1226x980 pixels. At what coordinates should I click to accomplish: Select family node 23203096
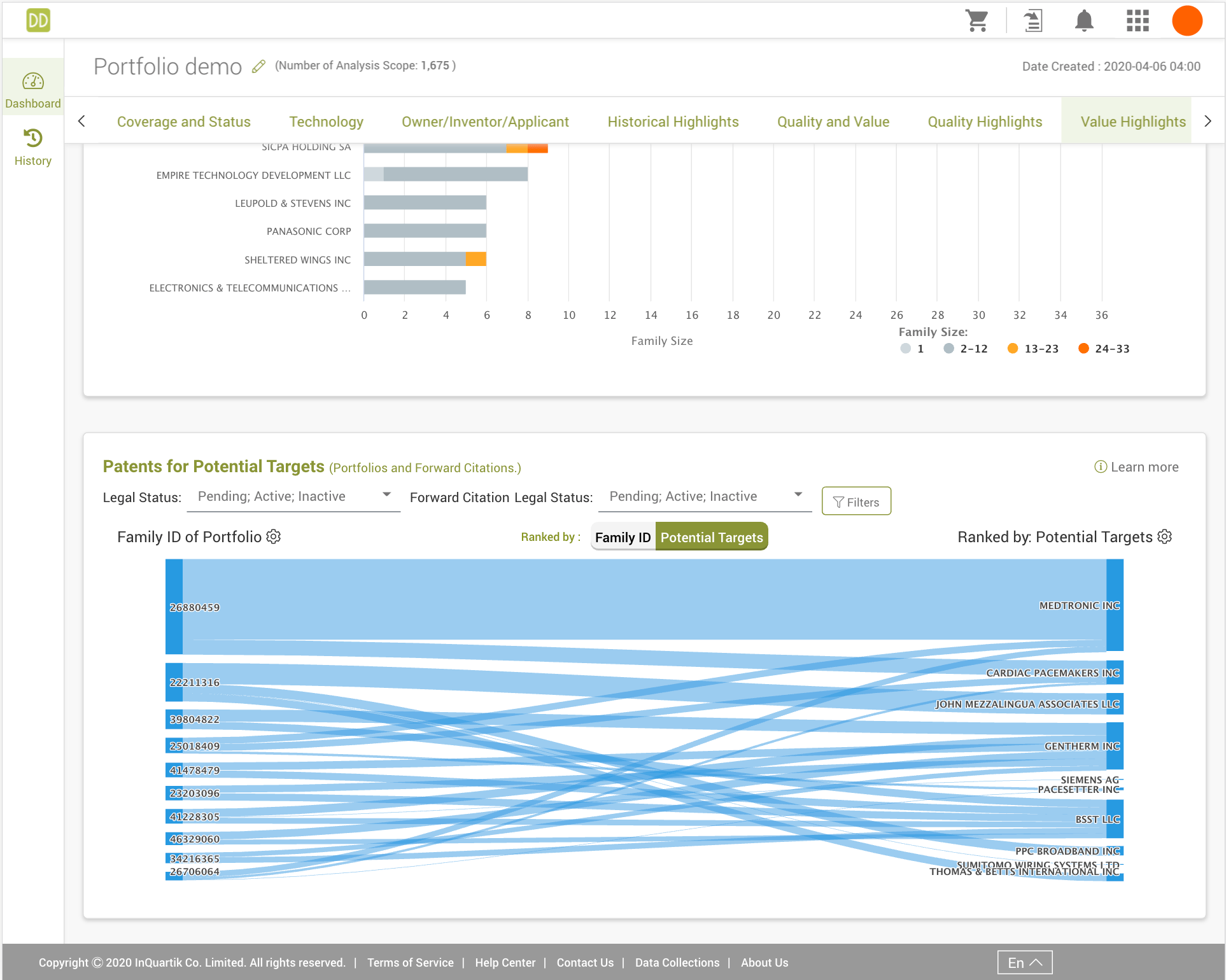point(174,793)
